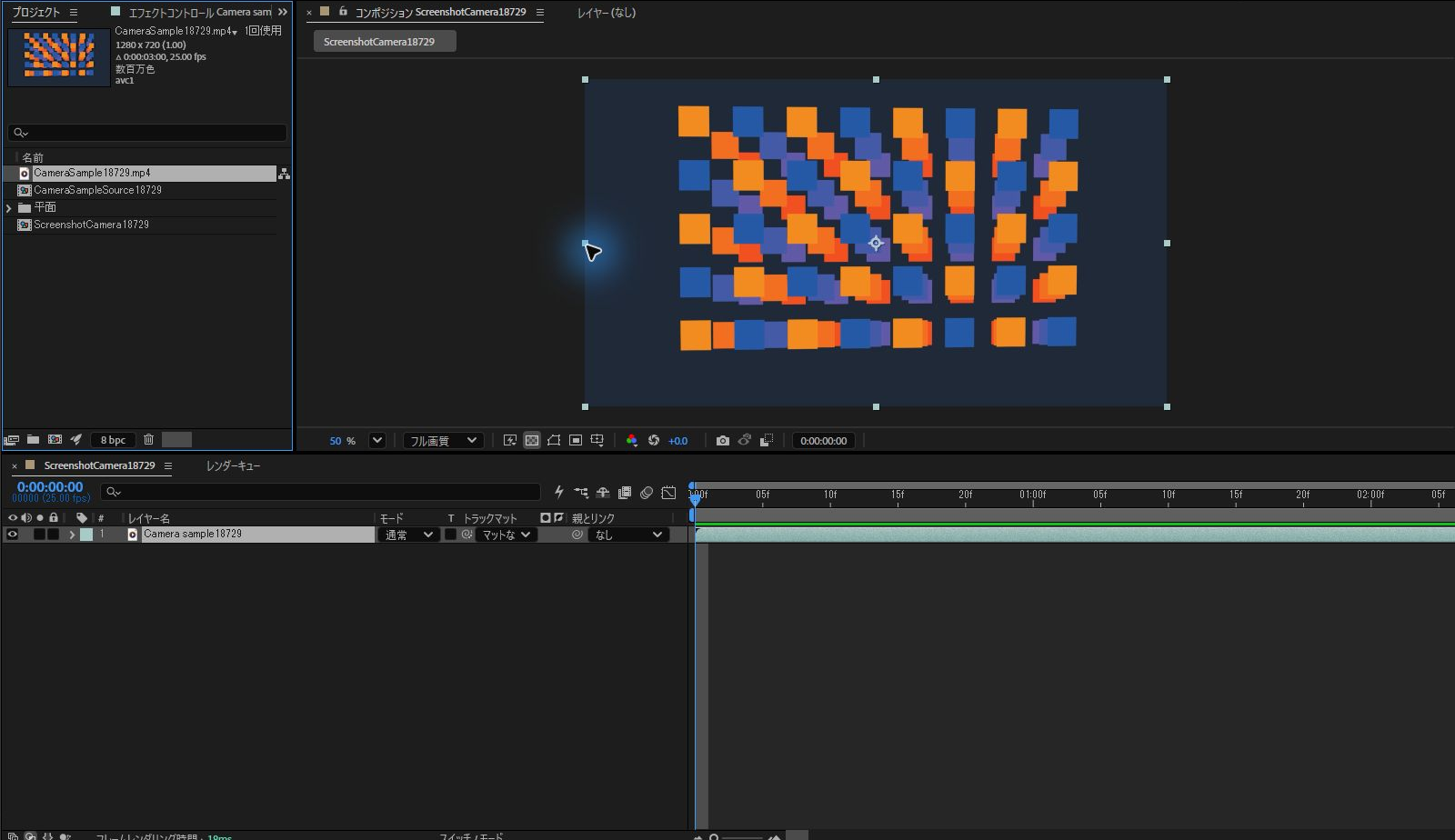The image size is (1455, 840).
Task: Open the composition mini-flowchart icon
Action: [581, 492]
